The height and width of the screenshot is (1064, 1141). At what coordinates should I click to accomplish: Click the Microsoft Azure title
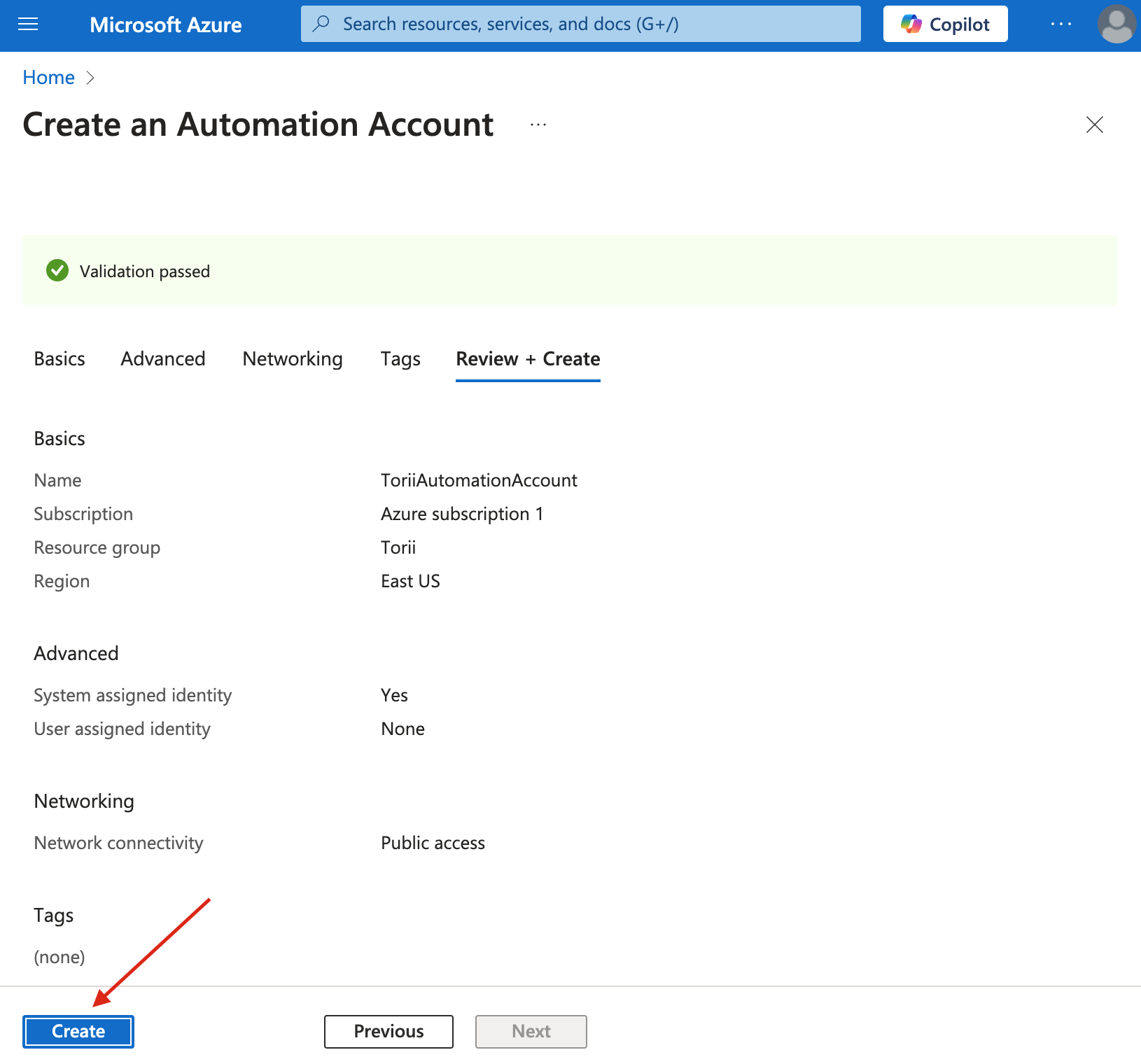click(166, 25)
